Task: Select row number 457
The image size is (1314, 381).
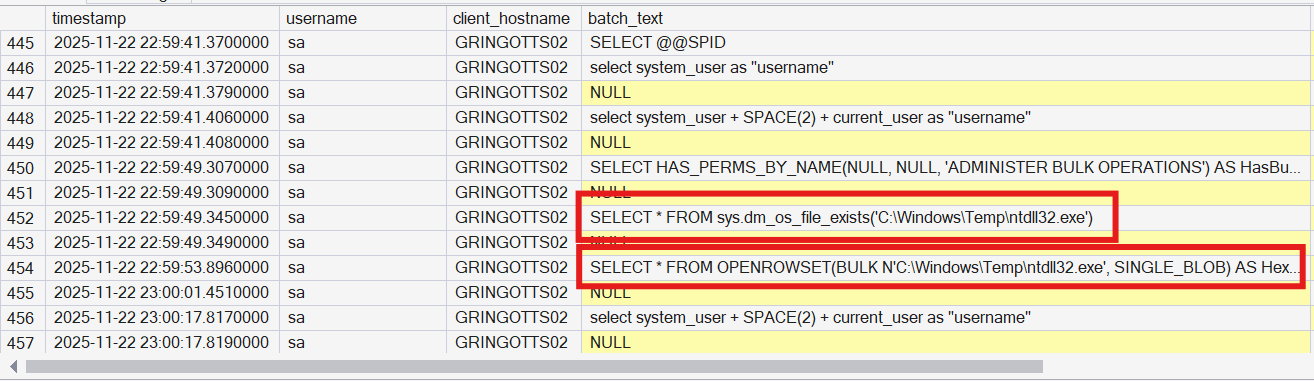Action: pos(23,343)
